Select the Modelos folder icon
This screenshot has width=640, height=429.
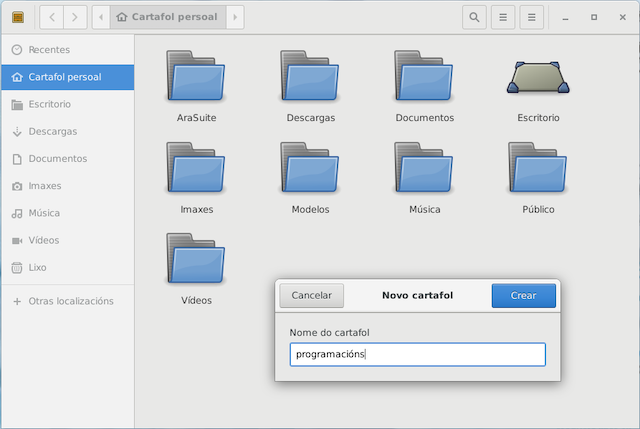coord(310,170)
